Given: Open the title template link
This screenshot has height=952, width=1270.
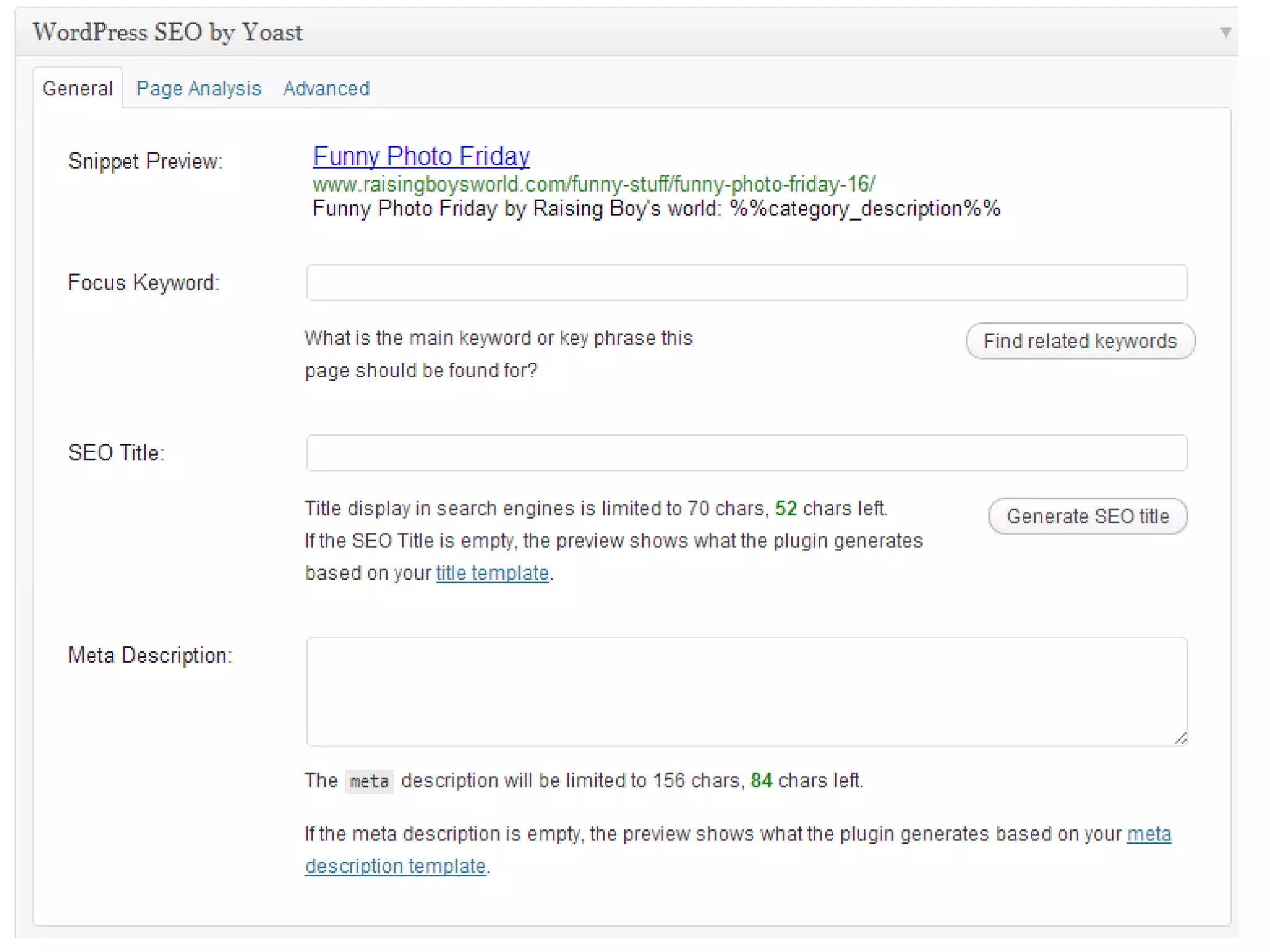Looking at the screenshot, I should [x=492, y=573].
